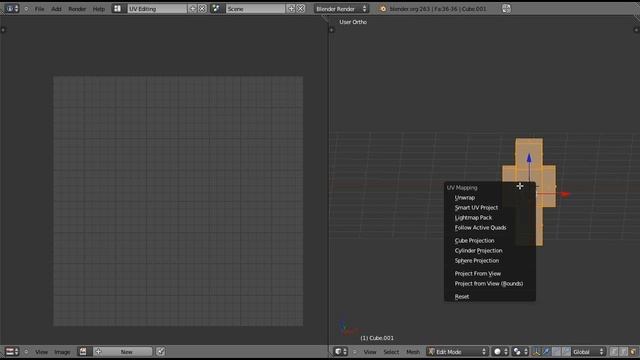Add a new screen layout
The height and width of the screenshot is (360, 640).
click(193, 9)
